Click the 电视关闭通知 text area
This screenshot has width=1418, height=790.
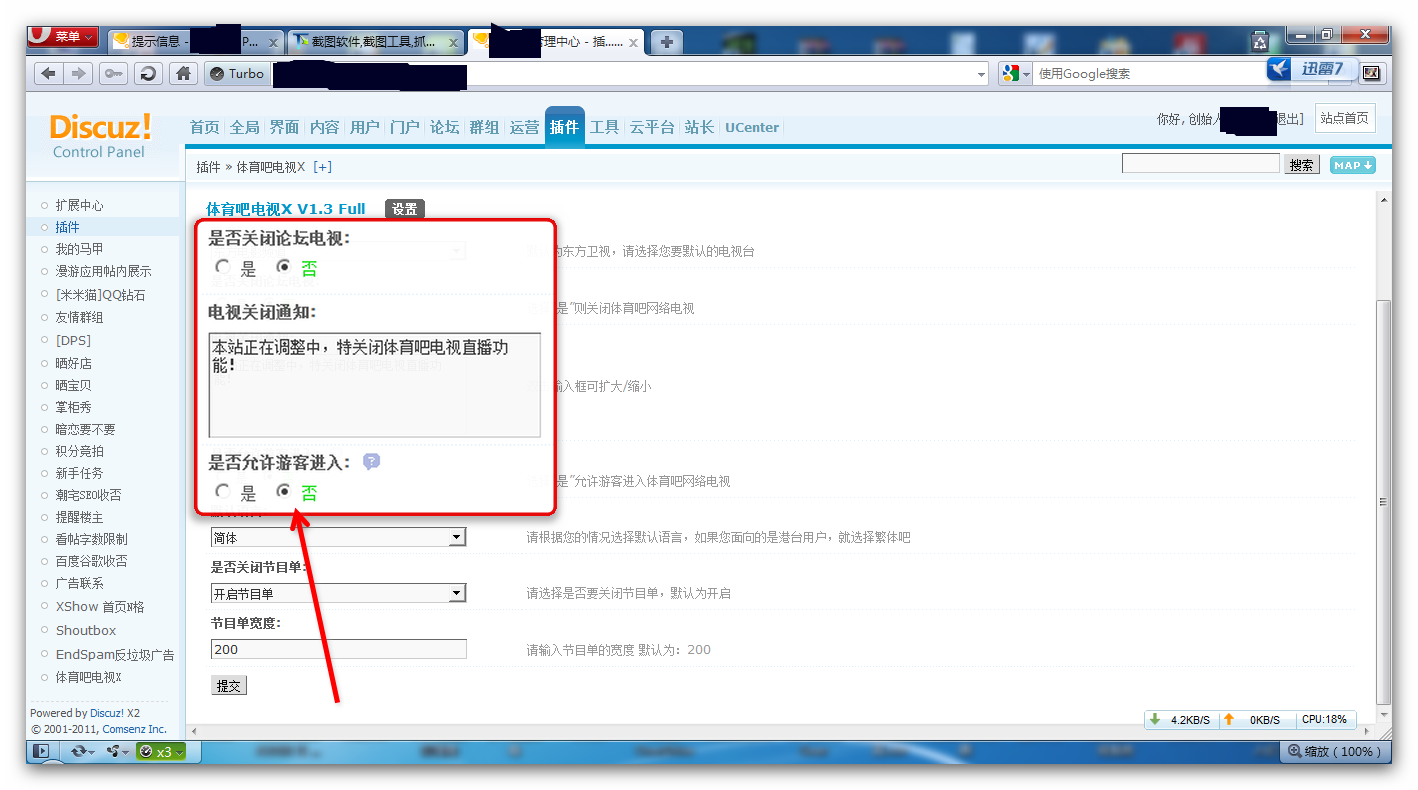point(375,385)
